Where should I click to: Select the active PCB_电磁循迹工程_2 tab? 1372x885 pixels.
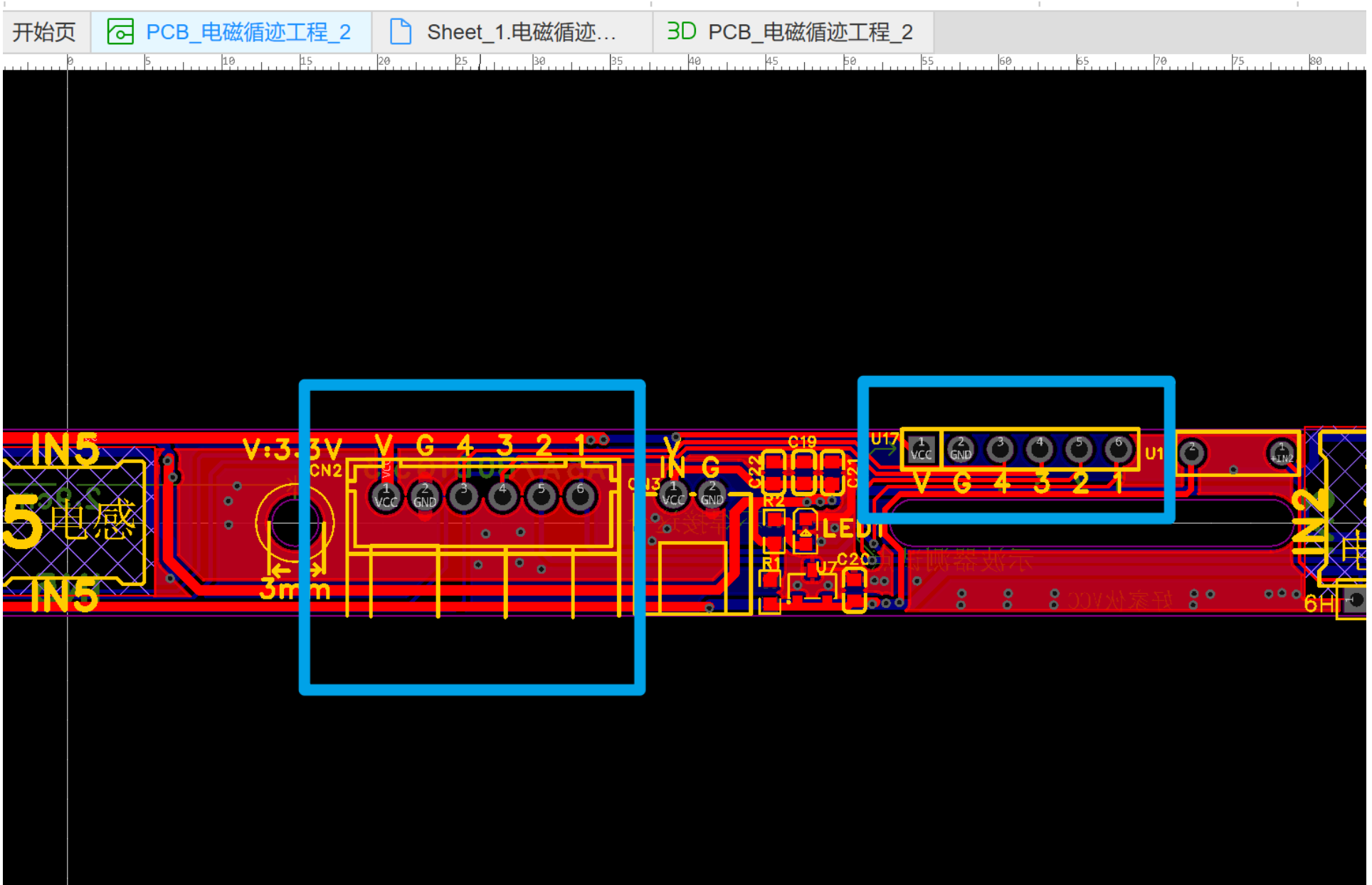pos(248,32)
